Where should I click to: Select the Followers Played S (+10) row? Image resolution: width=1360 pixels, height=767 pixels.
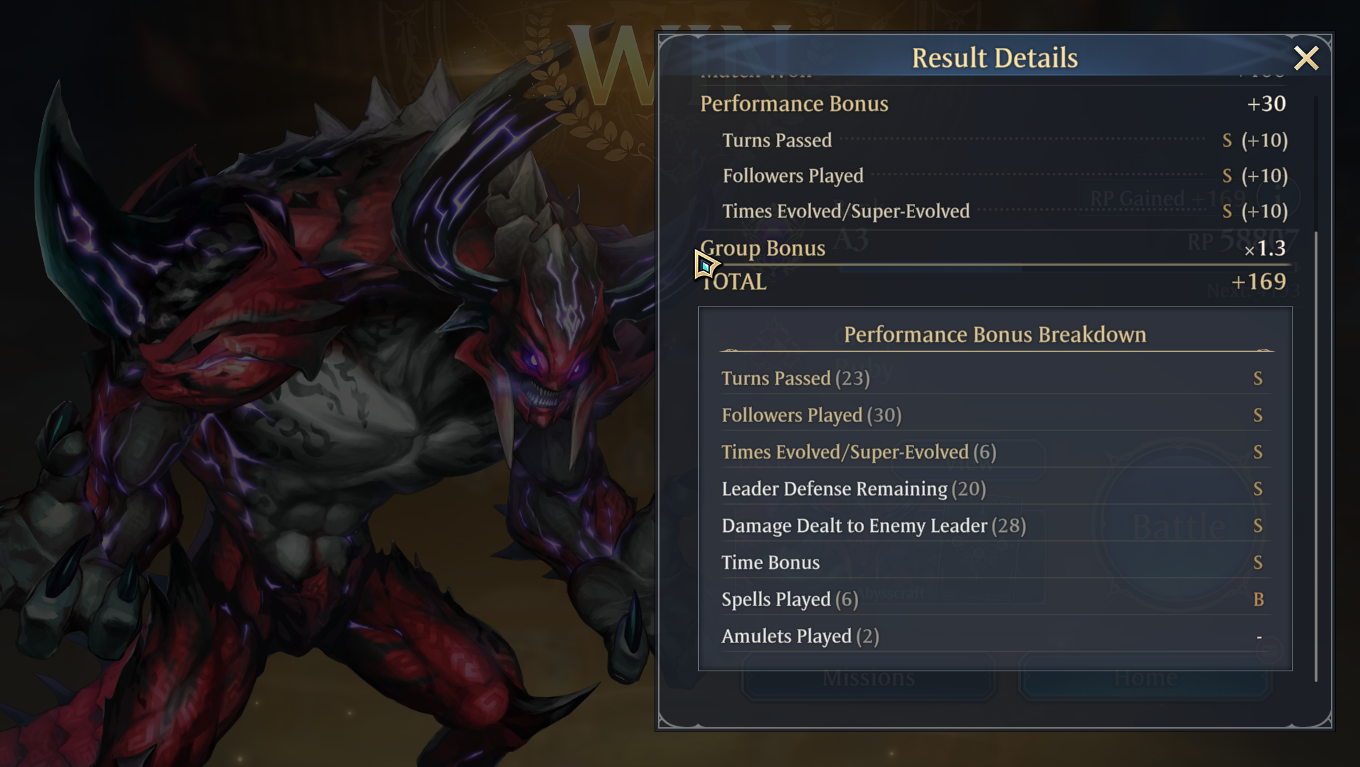coord(1005,176)
